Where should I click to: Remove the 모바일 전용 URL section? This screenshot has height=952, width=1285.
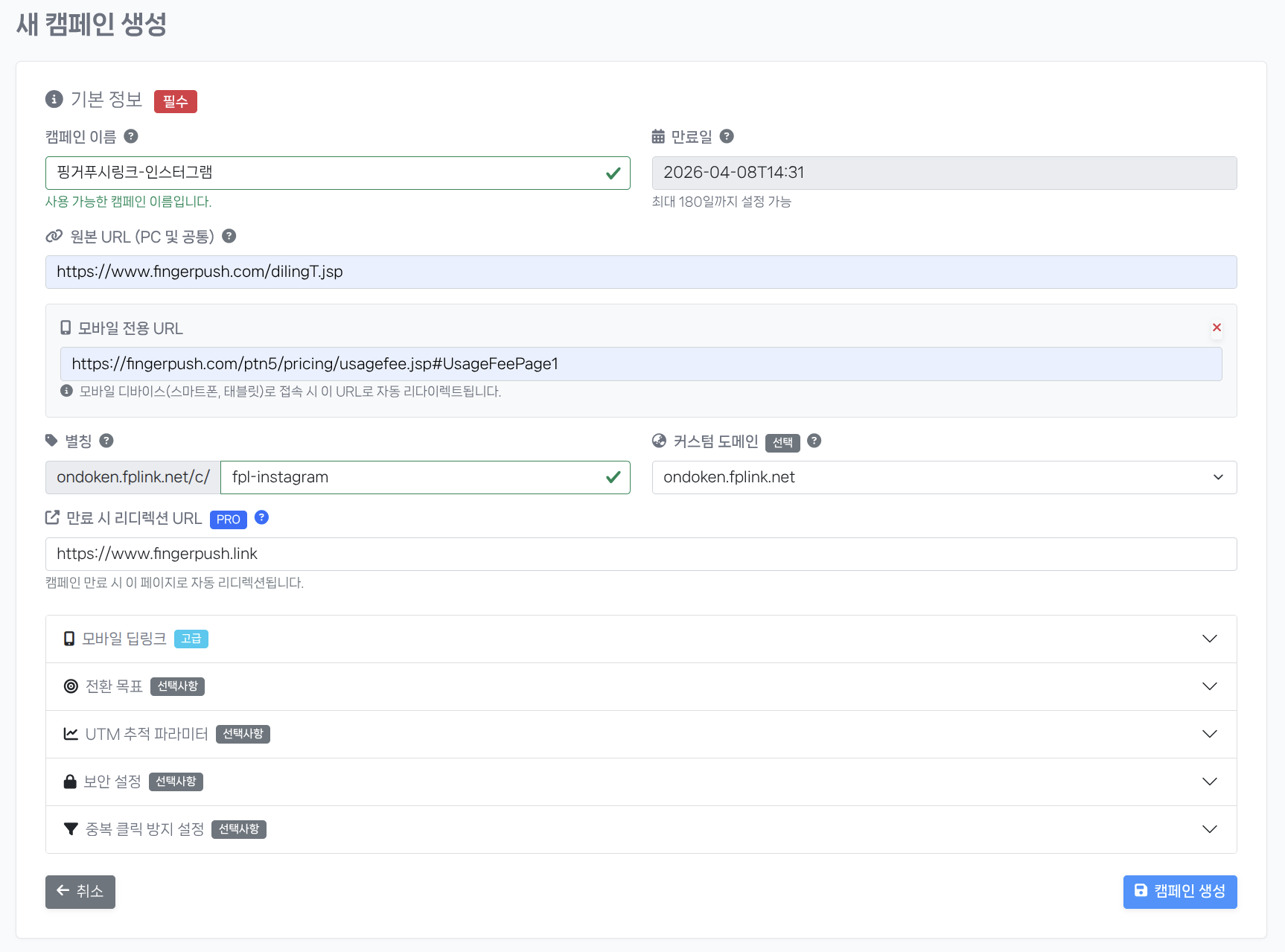coord(1217,328)
